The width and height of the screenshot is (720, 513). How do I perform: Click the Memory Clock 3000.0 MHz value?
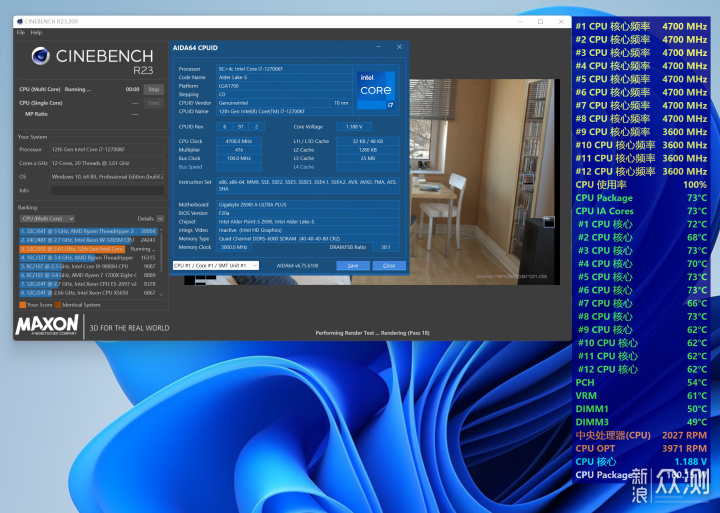click(x=234, y=247)
